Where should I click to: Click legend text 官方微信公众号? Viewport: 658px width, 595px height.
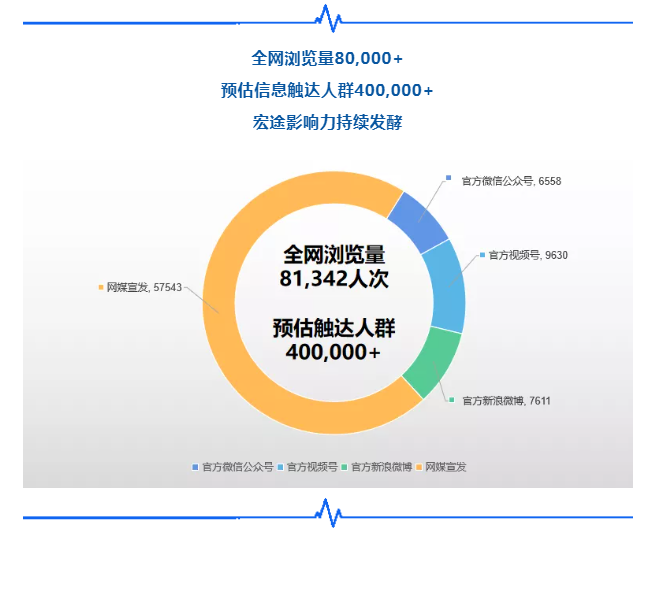point(238,467)
